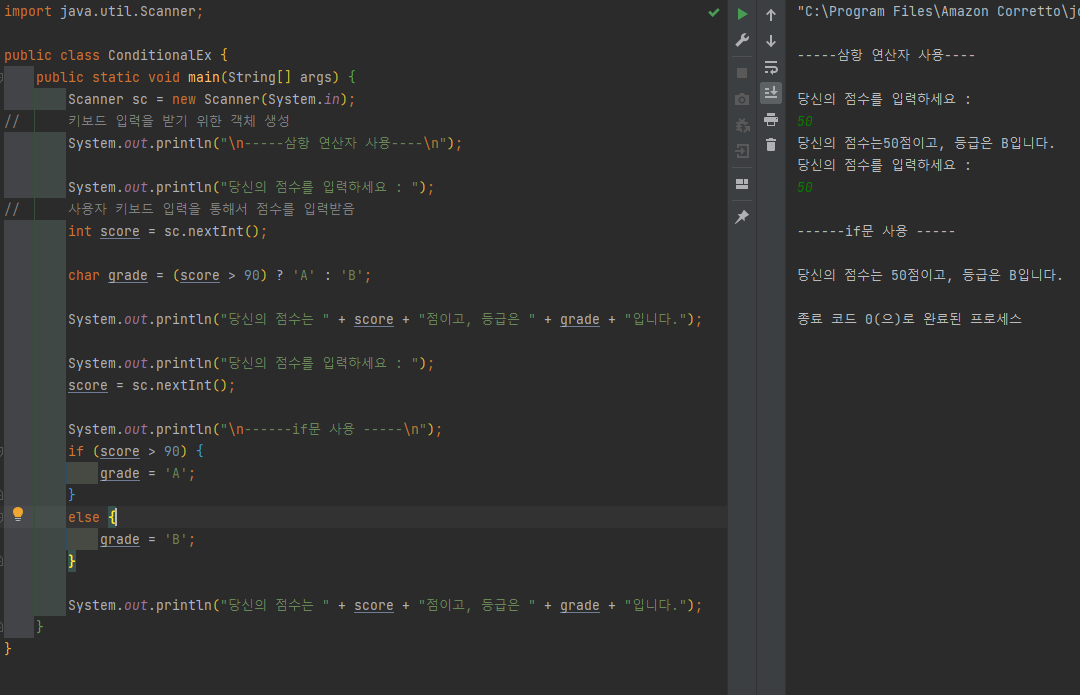Click the println line with 'if문 사용'
Viewport: 1080px width, 695px height.
tap(255, 429)
